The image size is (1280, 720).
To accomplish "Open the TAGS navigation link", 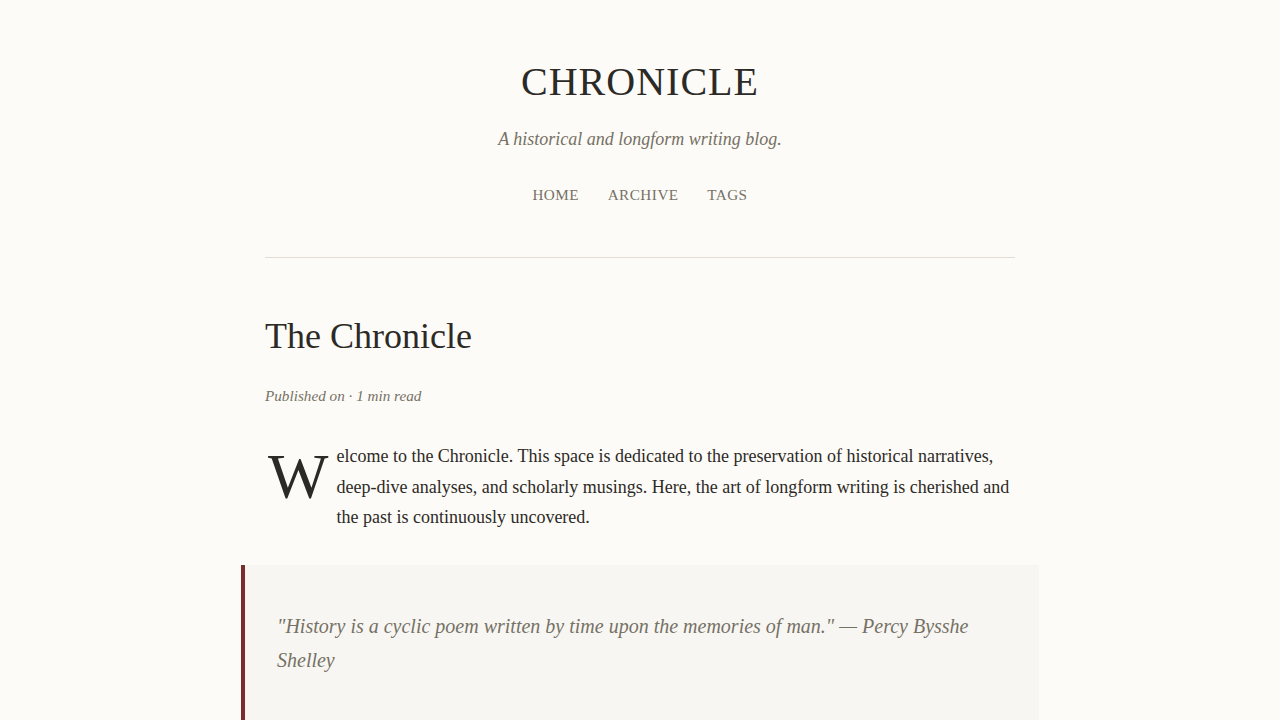I will pos(727,195).
